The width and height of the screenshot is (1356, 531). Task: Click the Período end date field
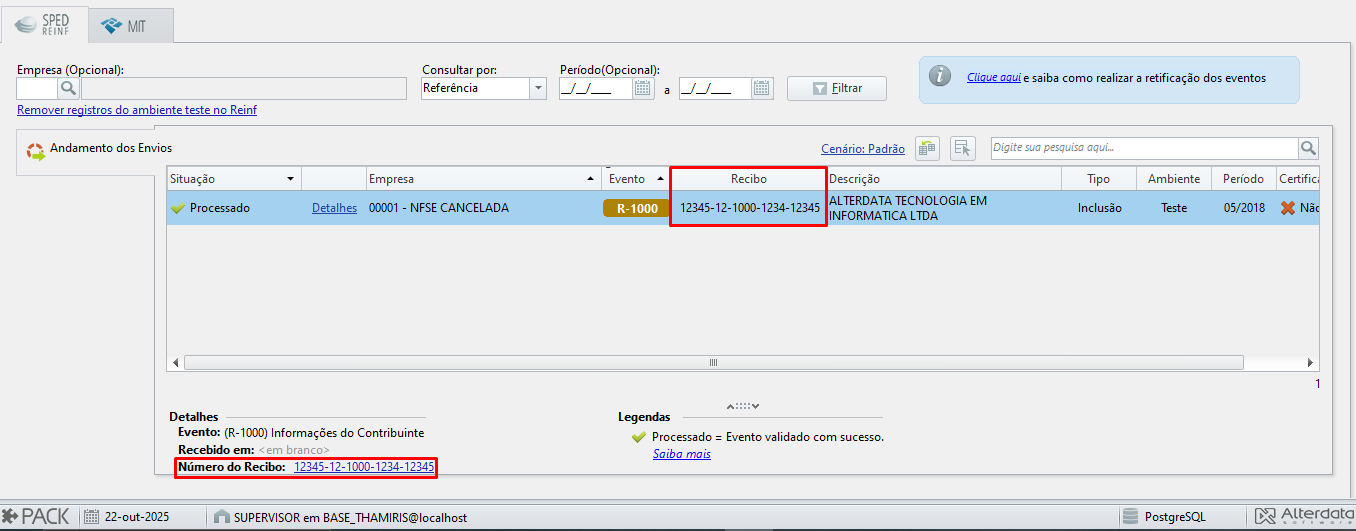coord(715,88)
